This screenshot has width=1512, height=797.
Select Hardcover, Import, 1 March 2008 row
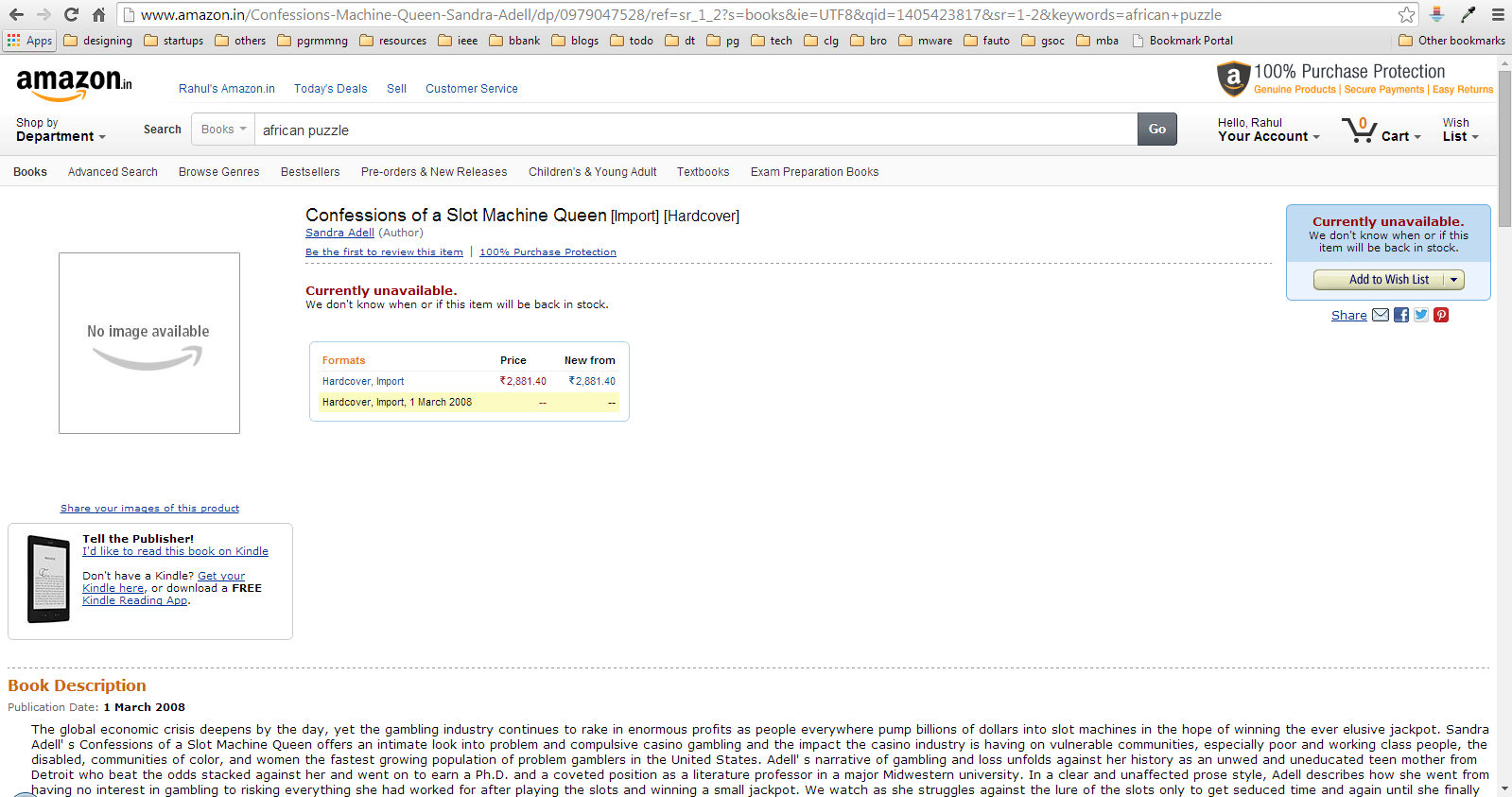(x=469, y=402)
